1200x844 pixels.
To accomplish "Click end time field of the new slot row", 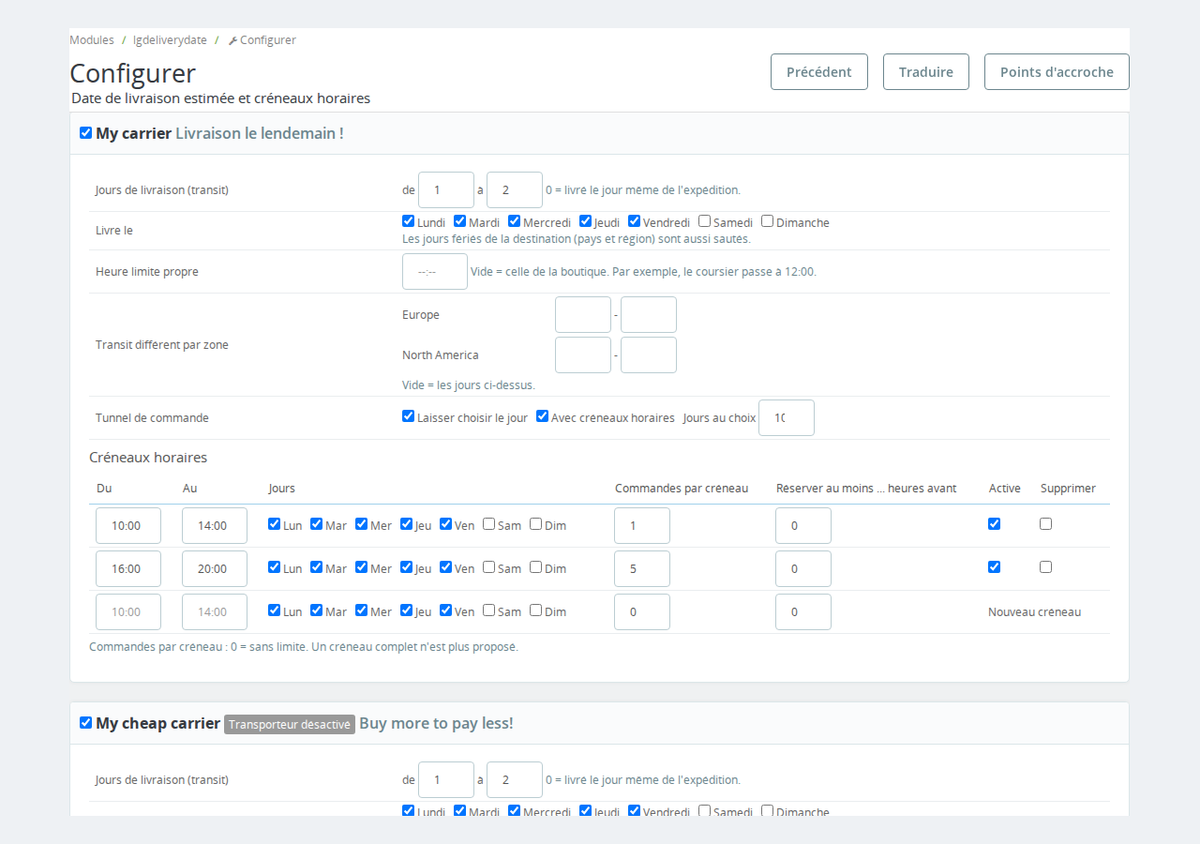I will pyautogui.click(x=214, y=612).
